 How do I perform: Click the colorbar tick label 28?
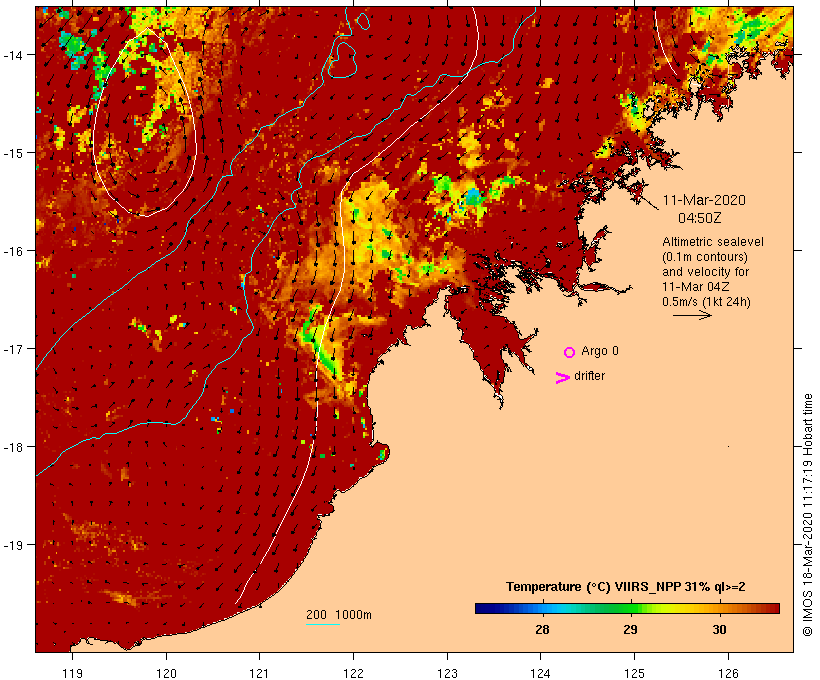click(x=542, y=629)
